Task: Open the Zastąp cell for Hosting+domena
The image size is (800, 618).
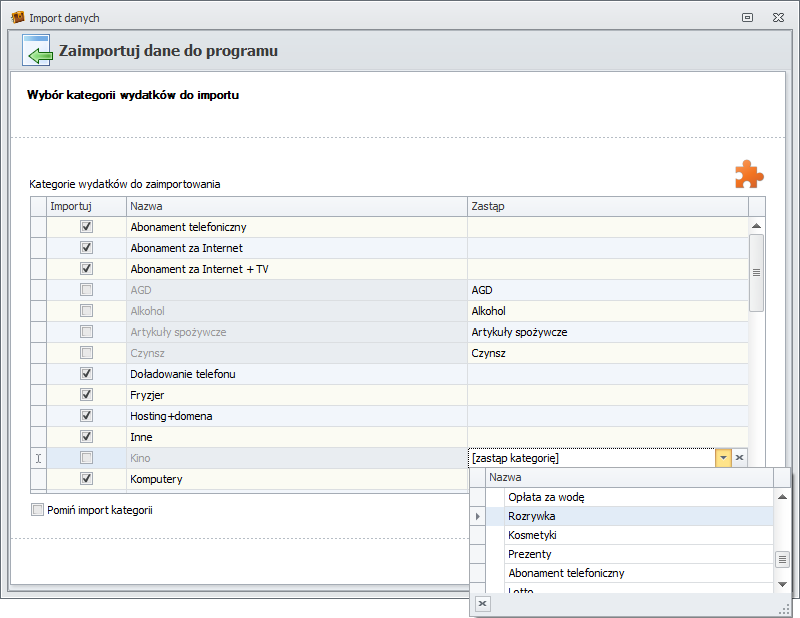Action: (x=607, y=416)
